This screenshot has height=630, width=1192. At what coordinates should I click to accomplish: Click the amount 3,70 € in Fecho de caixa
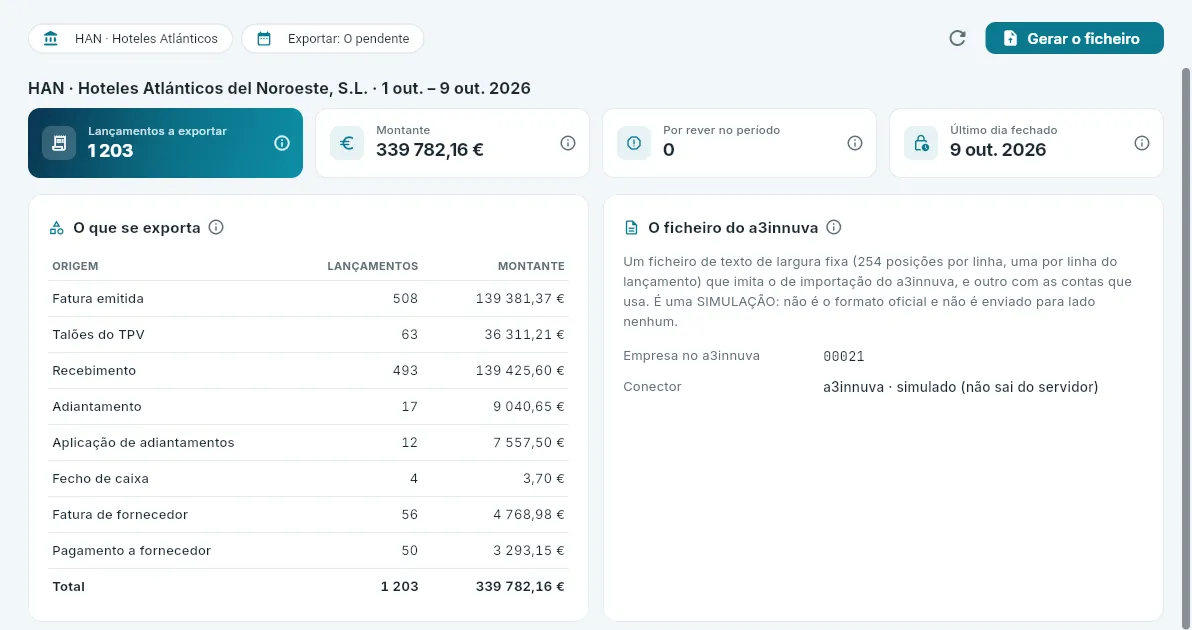pos(544,479)
